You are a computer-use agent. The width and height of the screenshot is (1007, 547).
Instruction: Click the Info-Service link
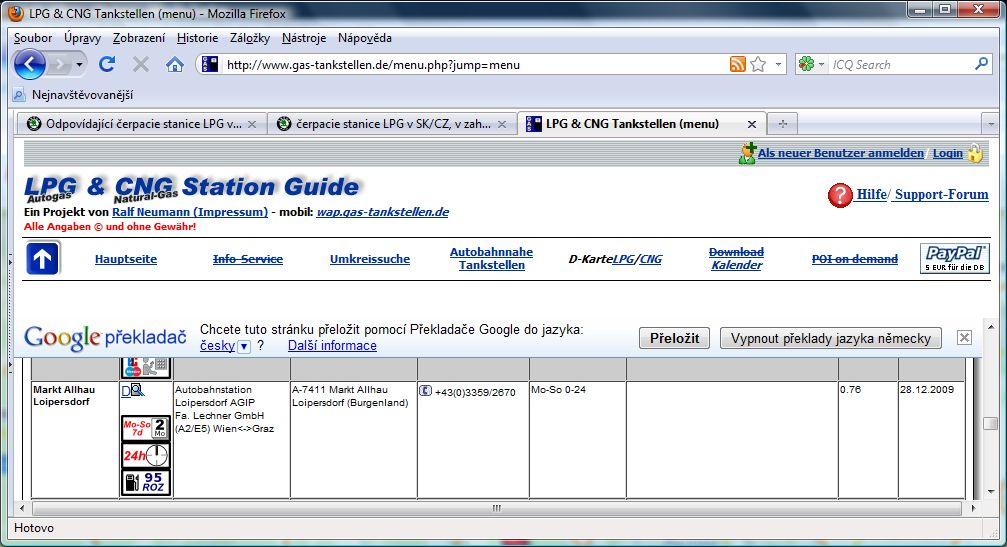248,259
